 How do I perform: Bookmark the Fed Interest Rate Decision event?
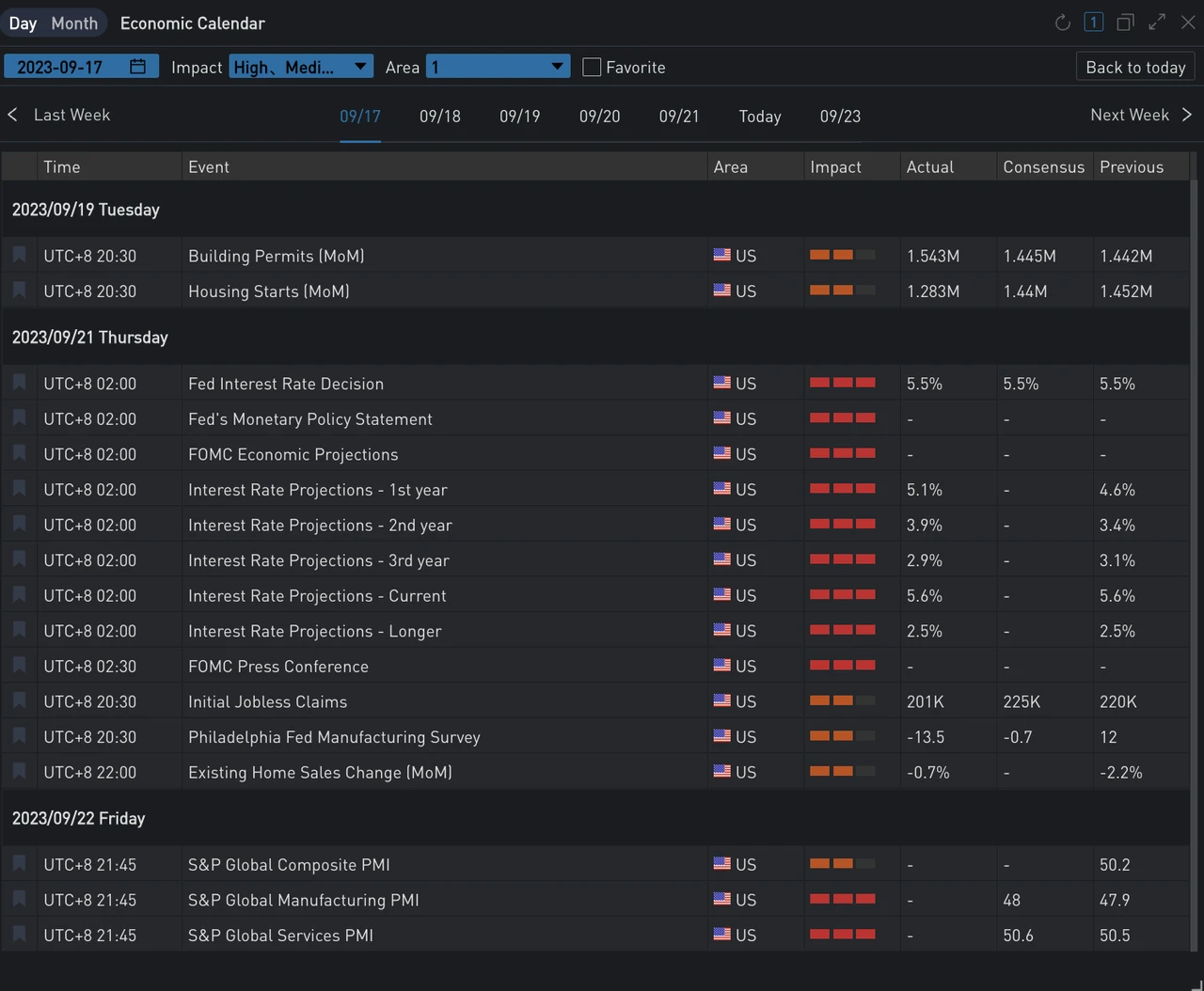pos(19,383)
